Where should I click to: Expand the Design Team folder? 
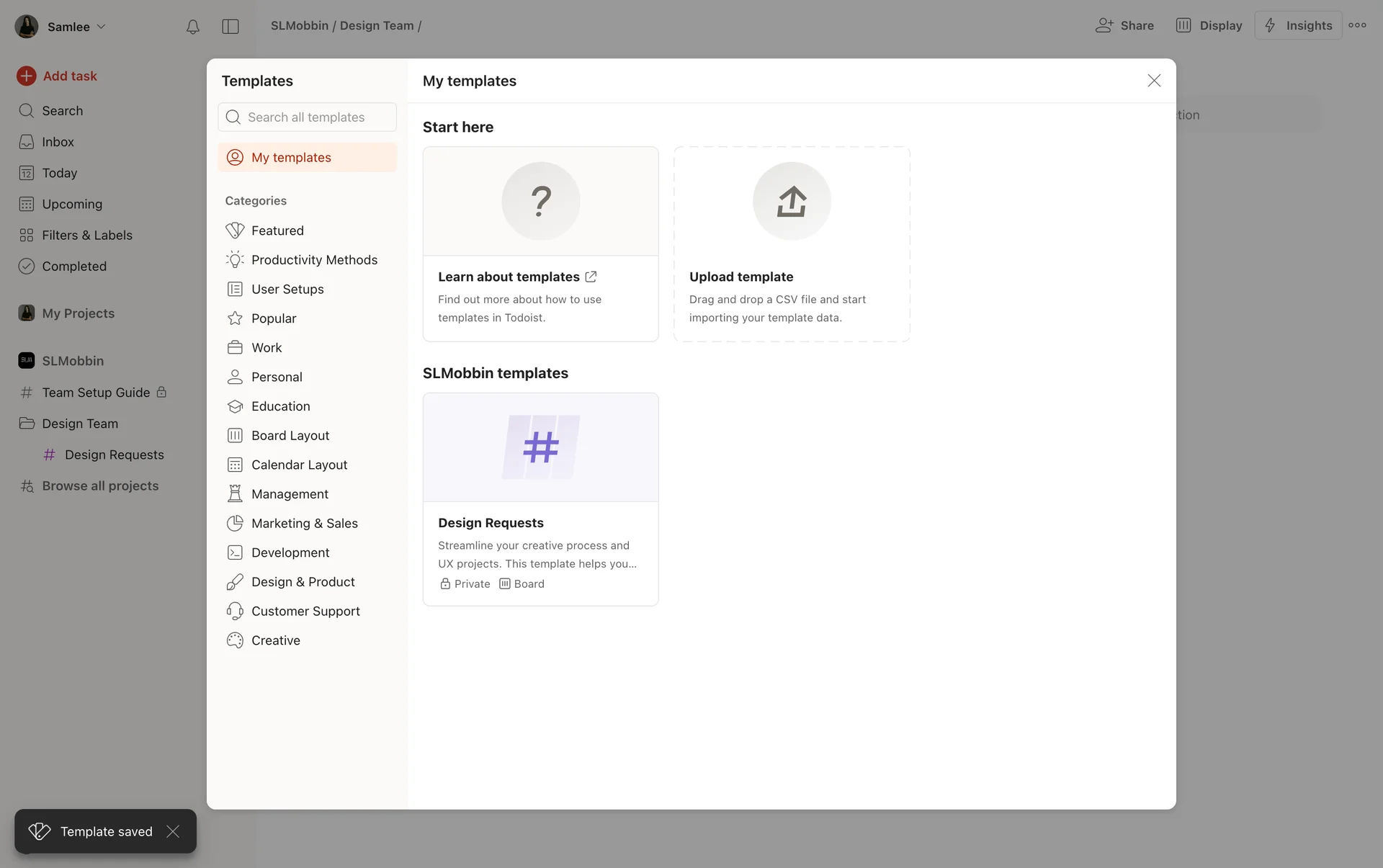tap(79, 424)
